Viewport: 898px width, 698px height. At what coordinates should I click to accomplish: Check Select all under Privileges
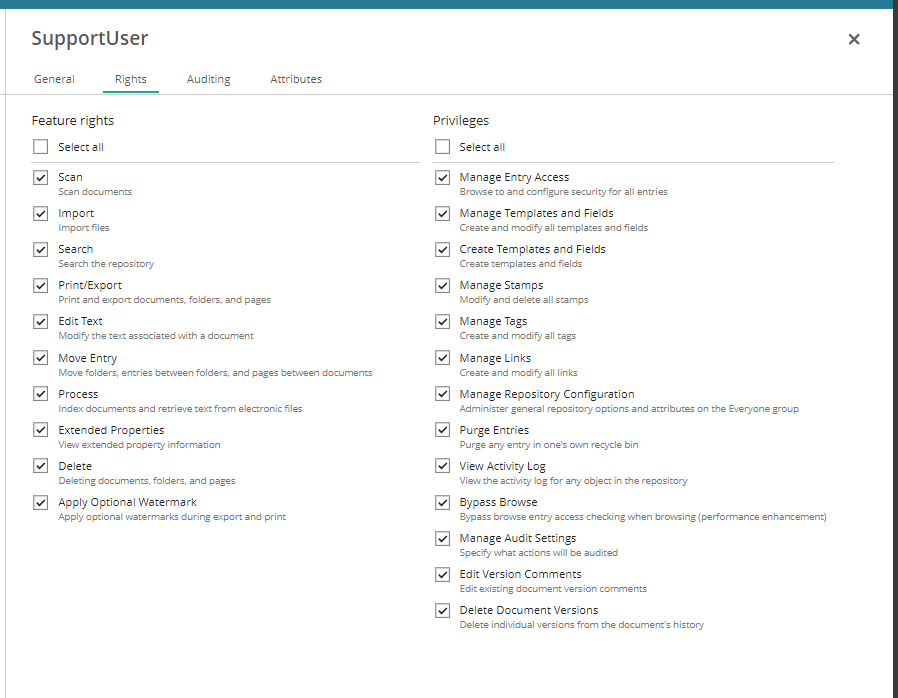(x=442, y=147)
